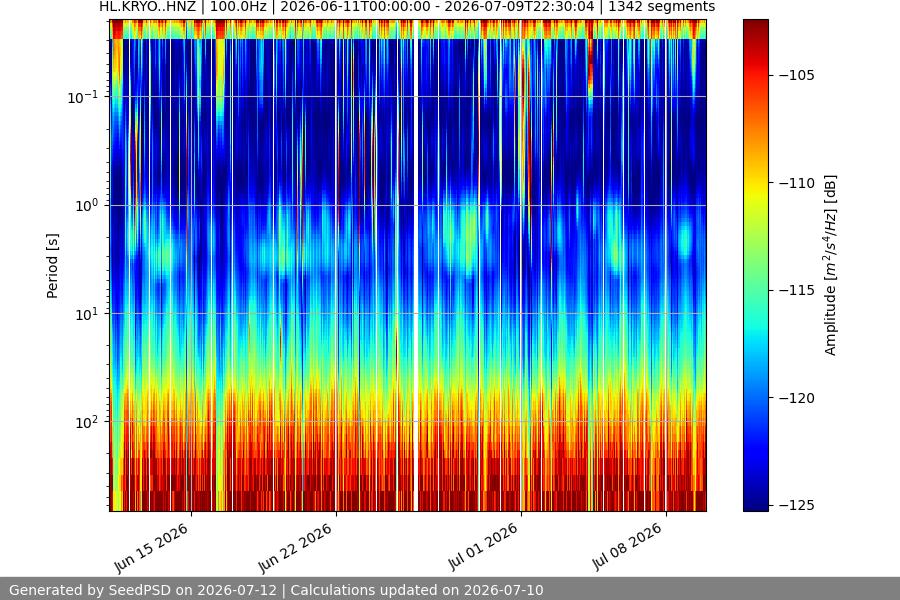Click the −125 colorbar tick label
The image size is (900, 600).
point(797,505)
